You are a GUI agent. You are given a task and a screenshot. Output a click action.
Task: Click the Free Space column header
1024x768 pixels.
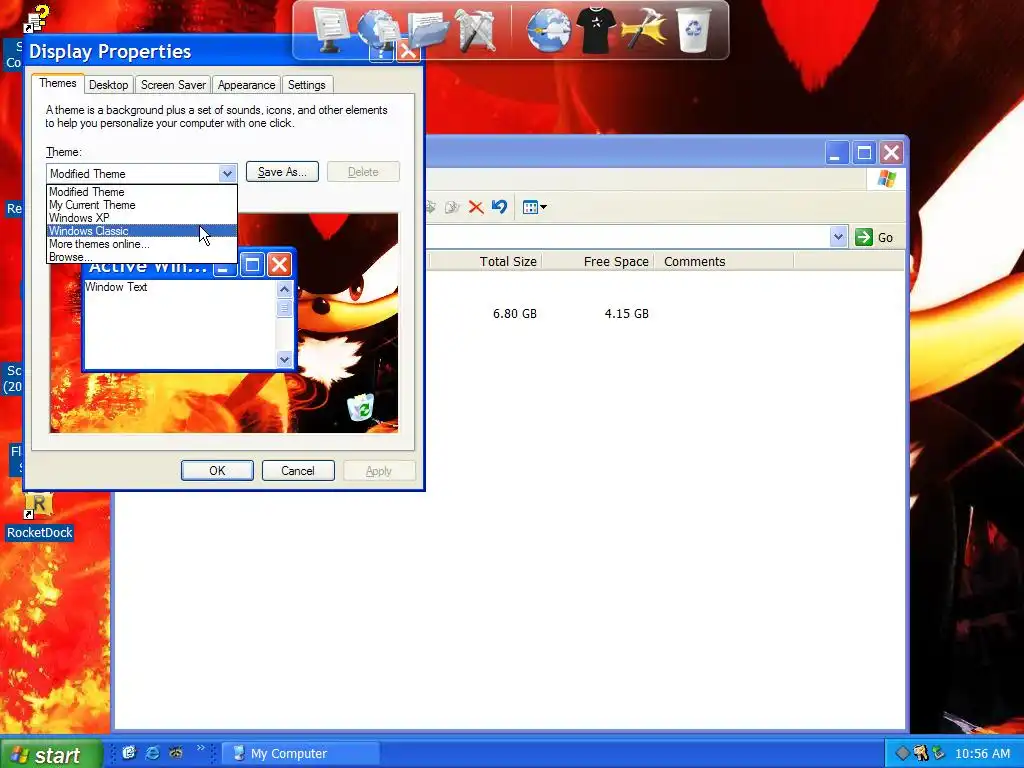pyautogui.click(x=598, y=261)
